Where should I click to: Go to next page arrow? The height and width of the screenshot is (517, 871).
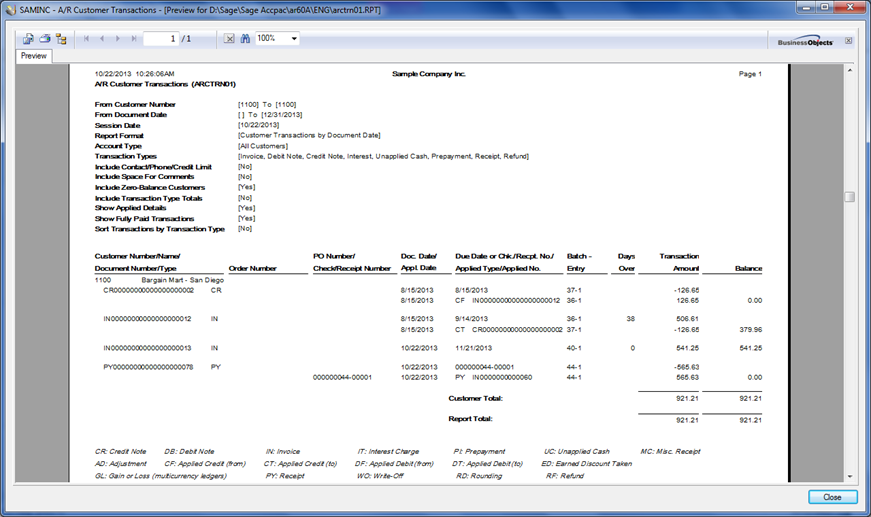(x=118, y=39)
